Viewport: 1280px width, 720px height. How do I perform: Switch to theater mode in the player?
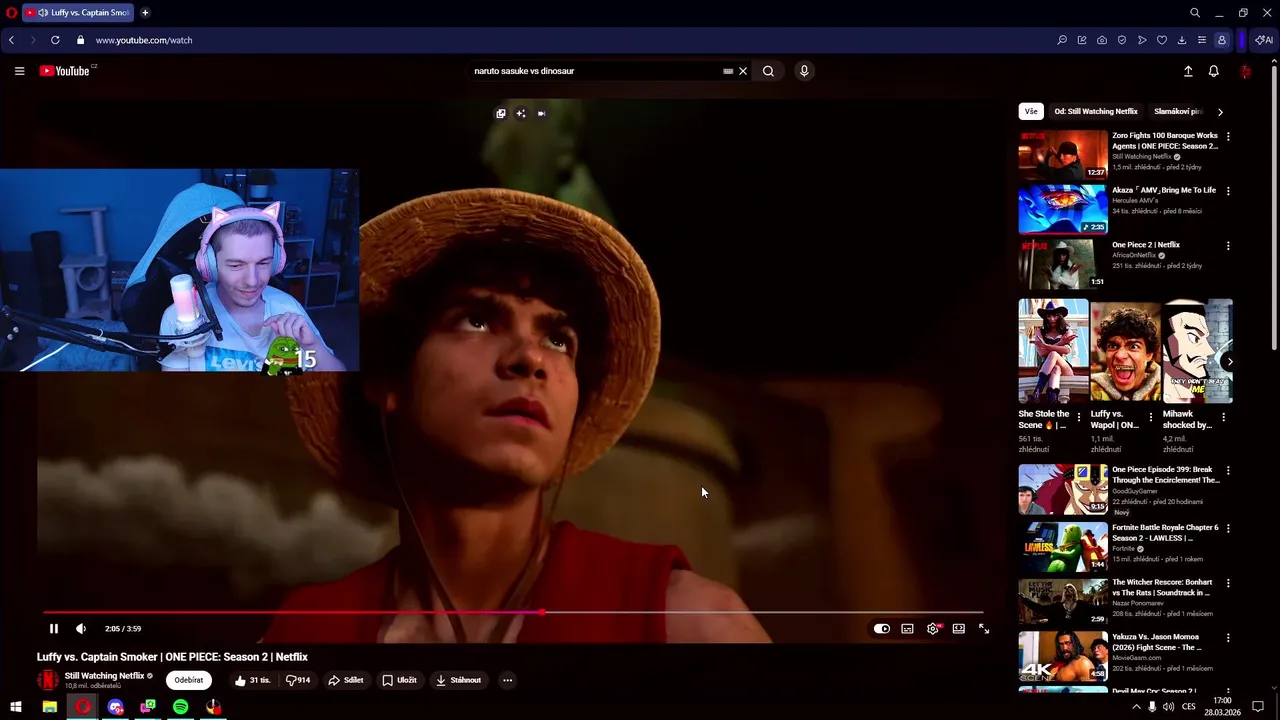tap(958, 629)
